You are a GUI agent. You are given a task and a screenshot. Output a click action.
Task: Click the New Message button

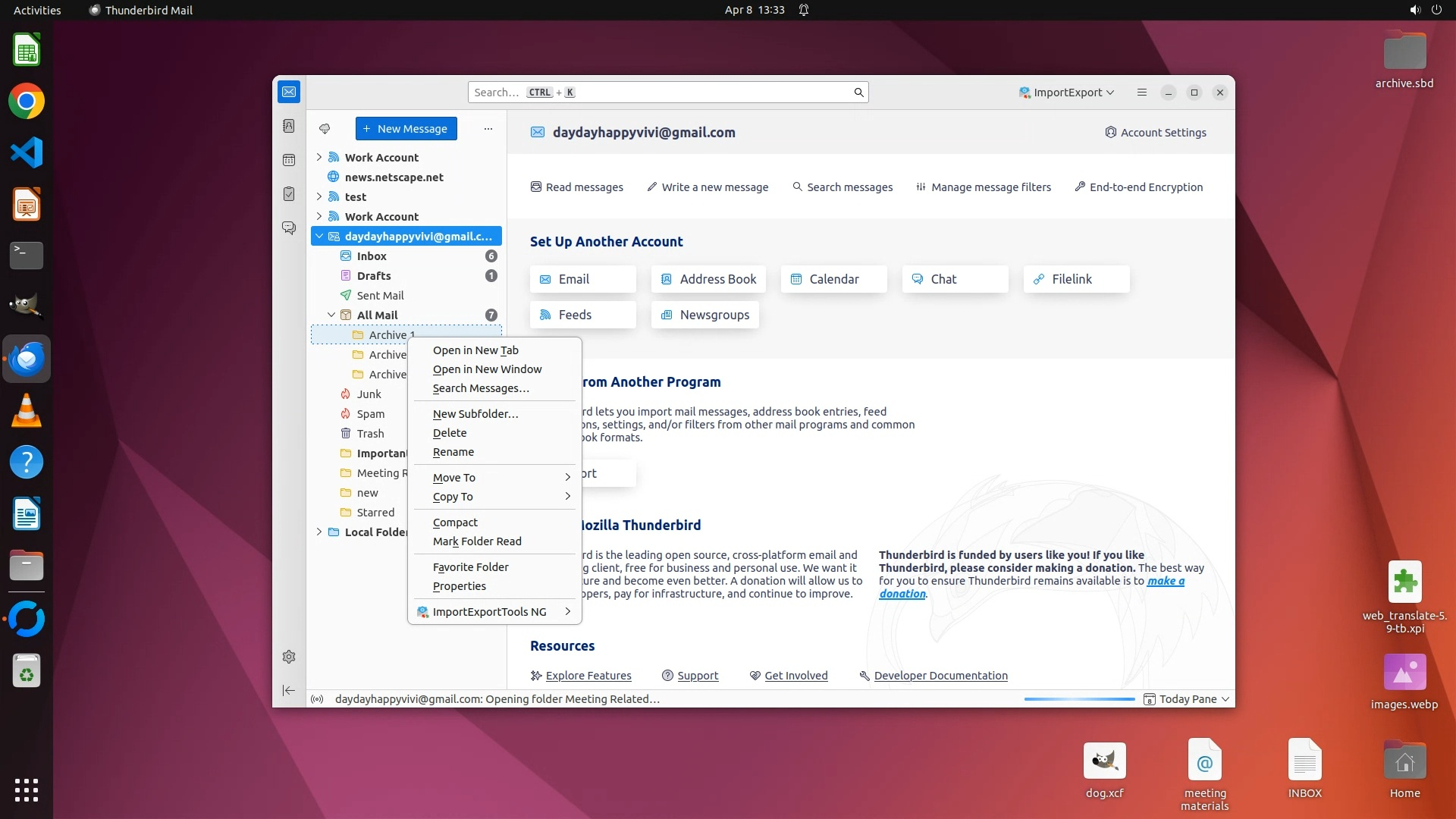click(406, 129)
